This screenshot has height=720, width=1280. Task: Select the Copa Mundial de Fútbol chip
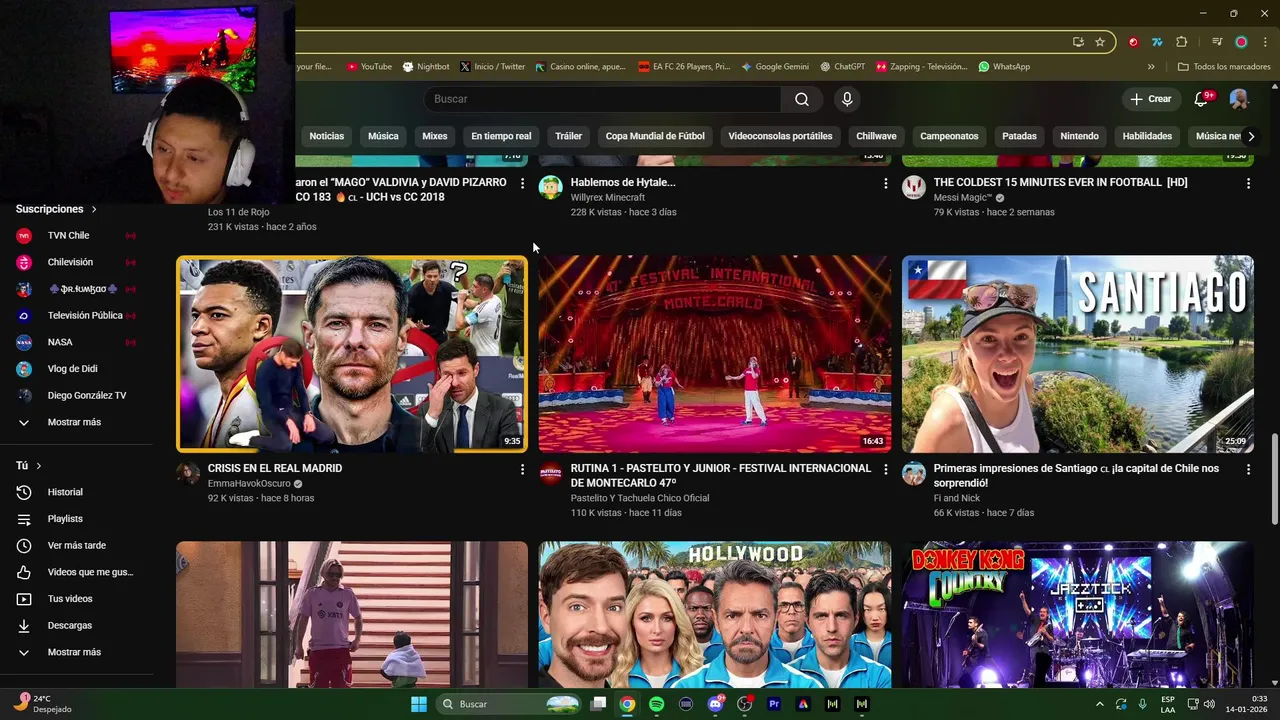655,136
